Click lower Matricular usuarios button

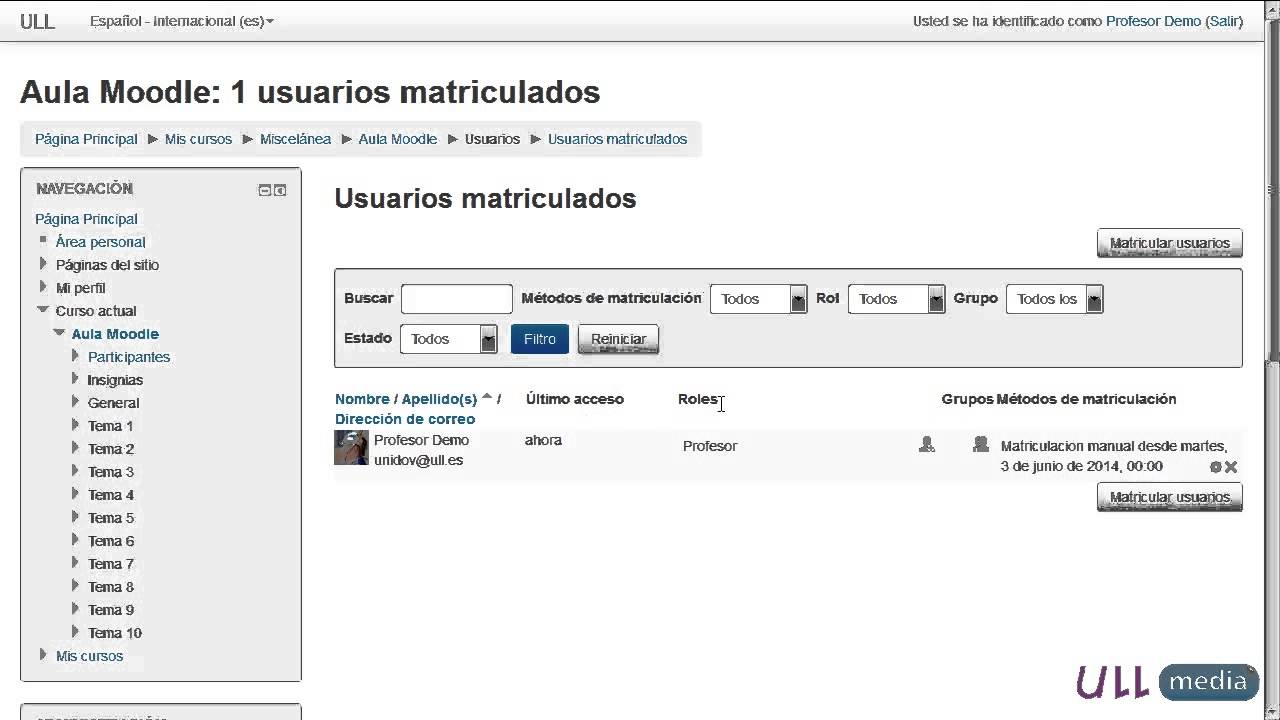tap(1169, 497)
